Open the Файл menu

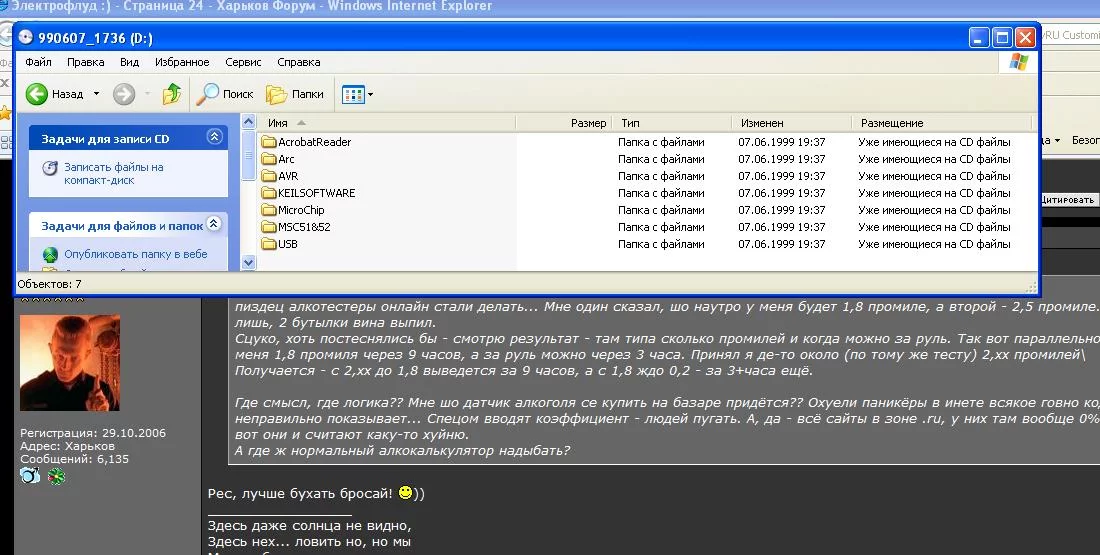[38, 62]
